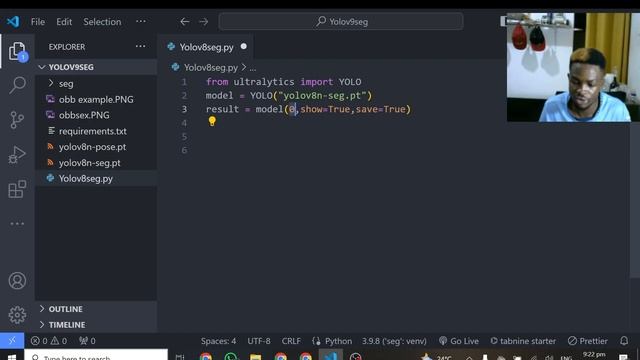Show additional views ellipsis in activity bar

[x=17, y=224]
